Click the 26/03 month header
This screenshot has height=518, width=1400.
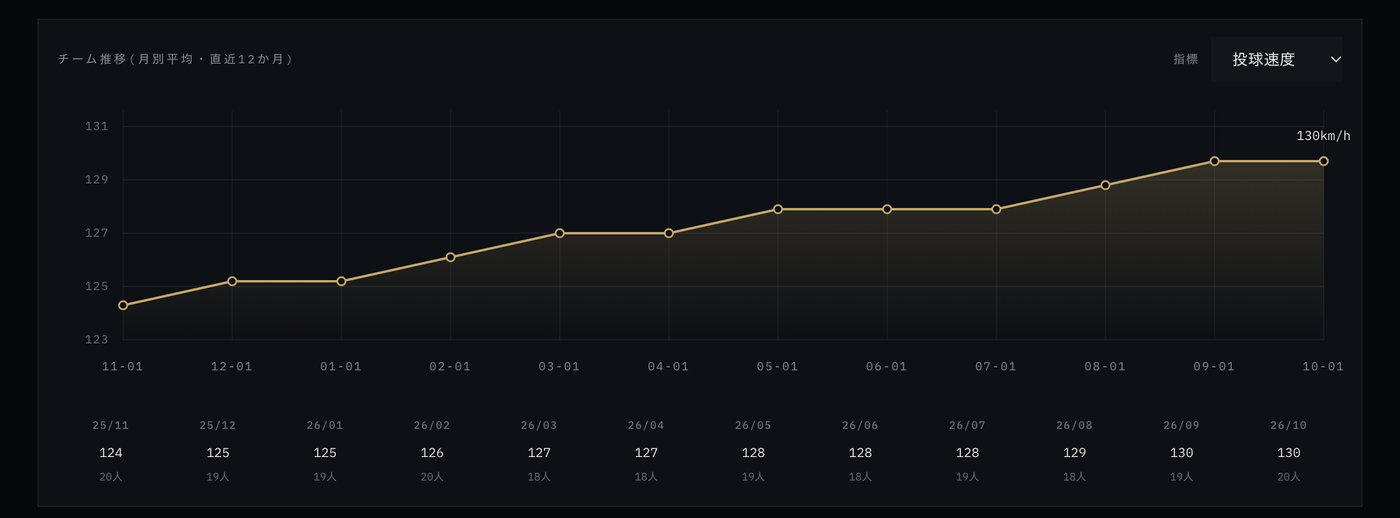pyautogui.click(x=539, y=426)
